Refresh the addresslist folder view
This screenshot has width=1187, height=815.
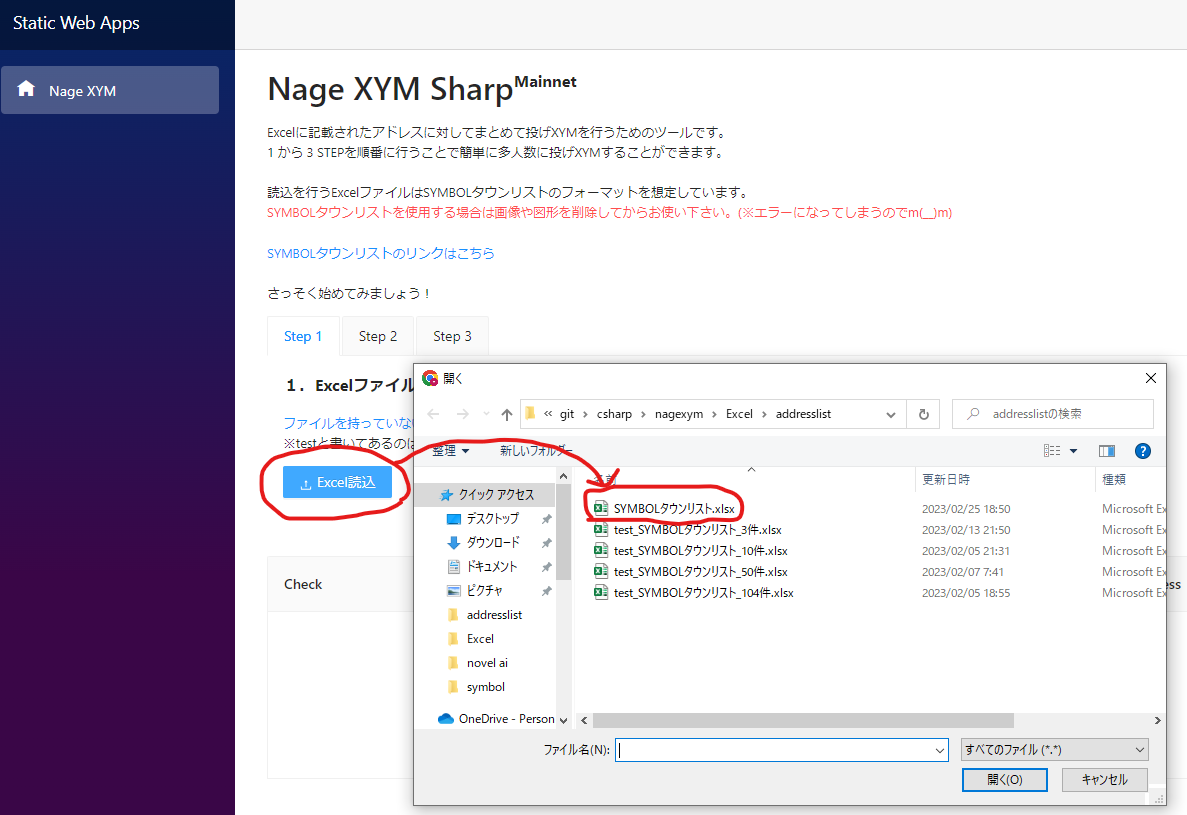tap(924, 414)
